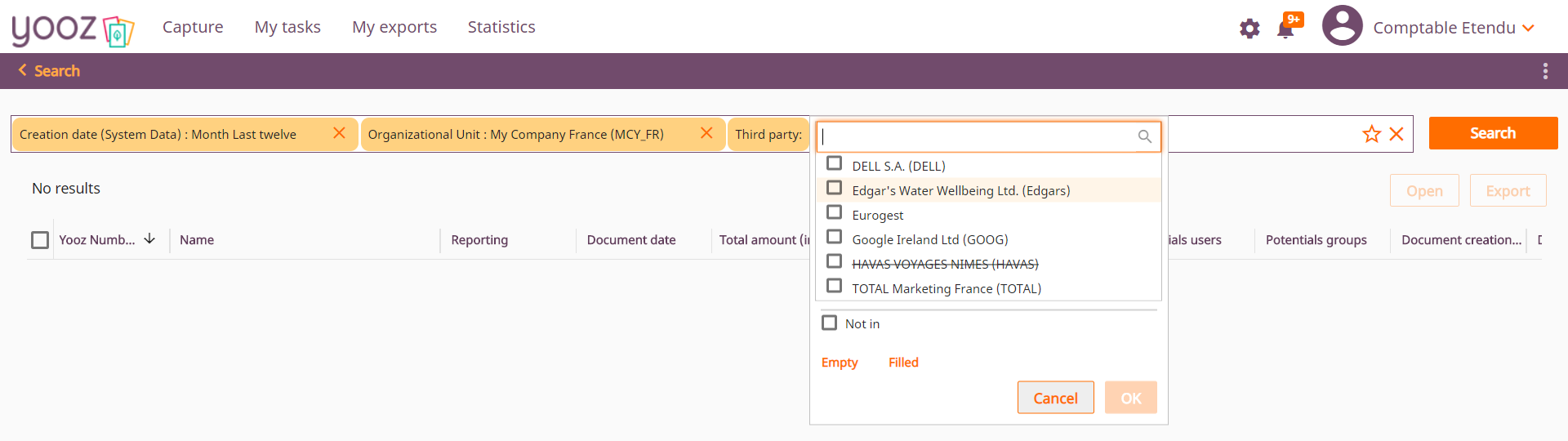The image size is (1568, 441).
Task: Click the Third party filter chip
Action: click(x=768, y=135)
